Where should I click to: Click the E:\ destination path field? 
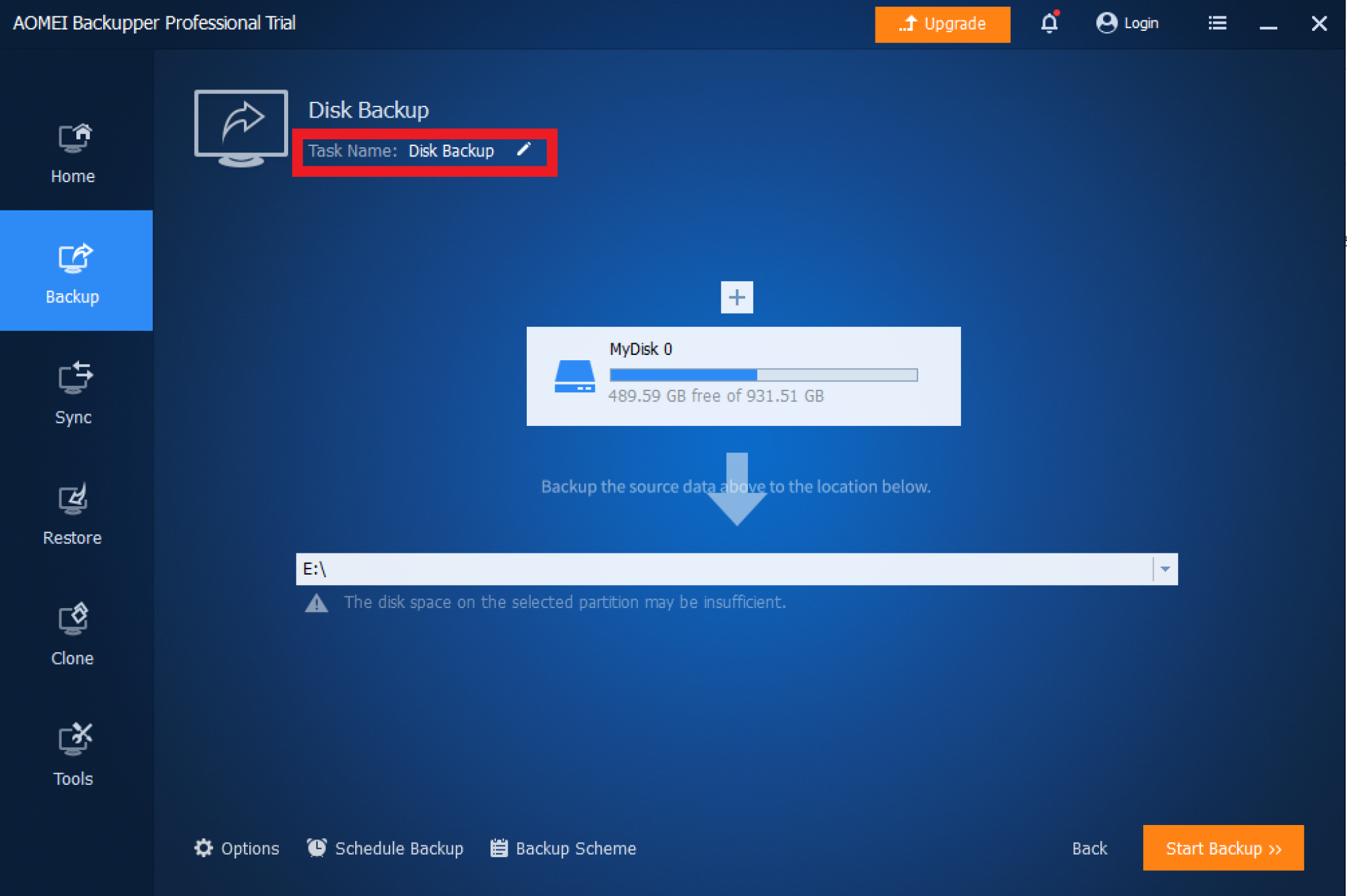(723, 569)
